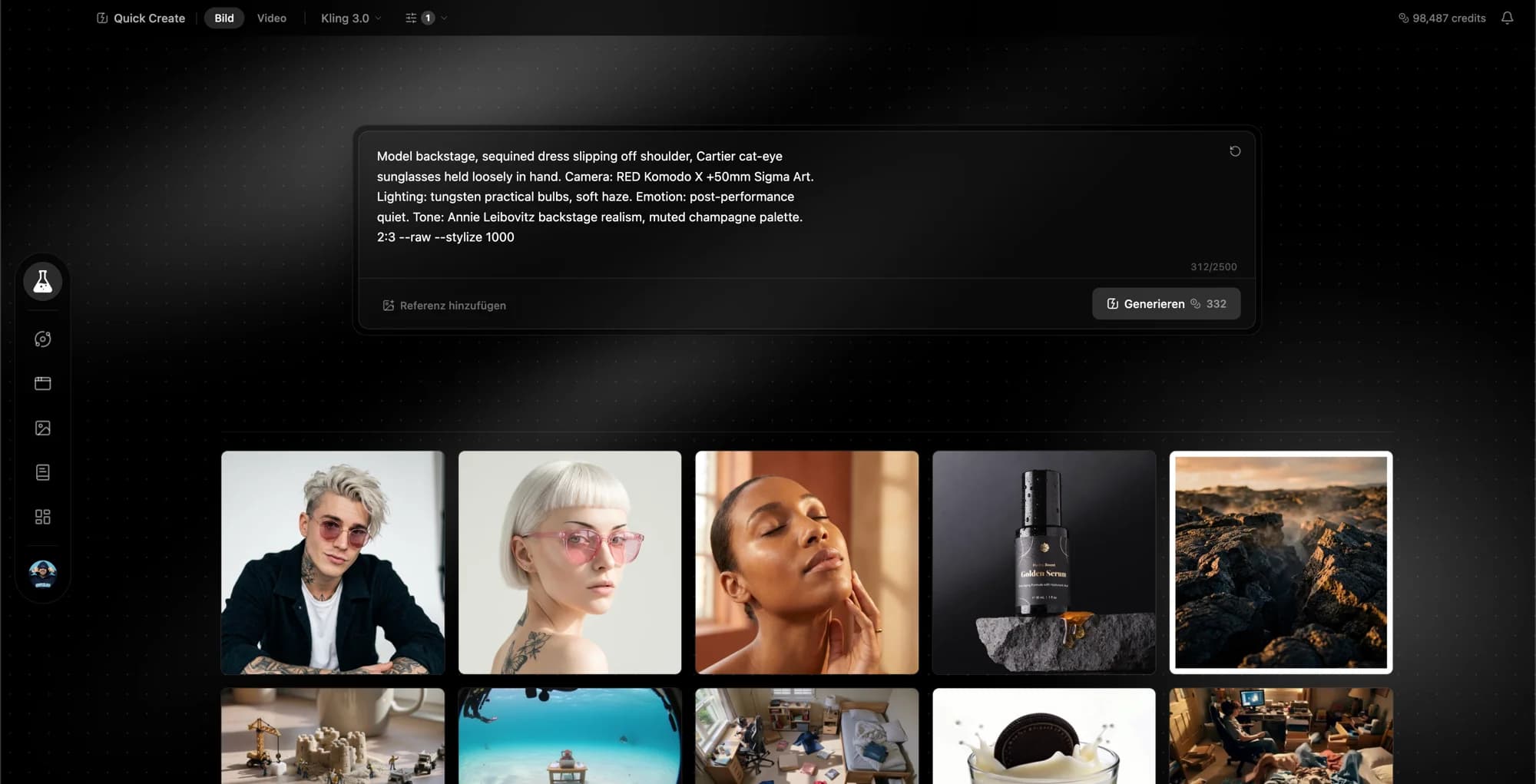Open the Golden Serum product thumbnail
Screen dimensions: 1536x784
(1043, 562)
